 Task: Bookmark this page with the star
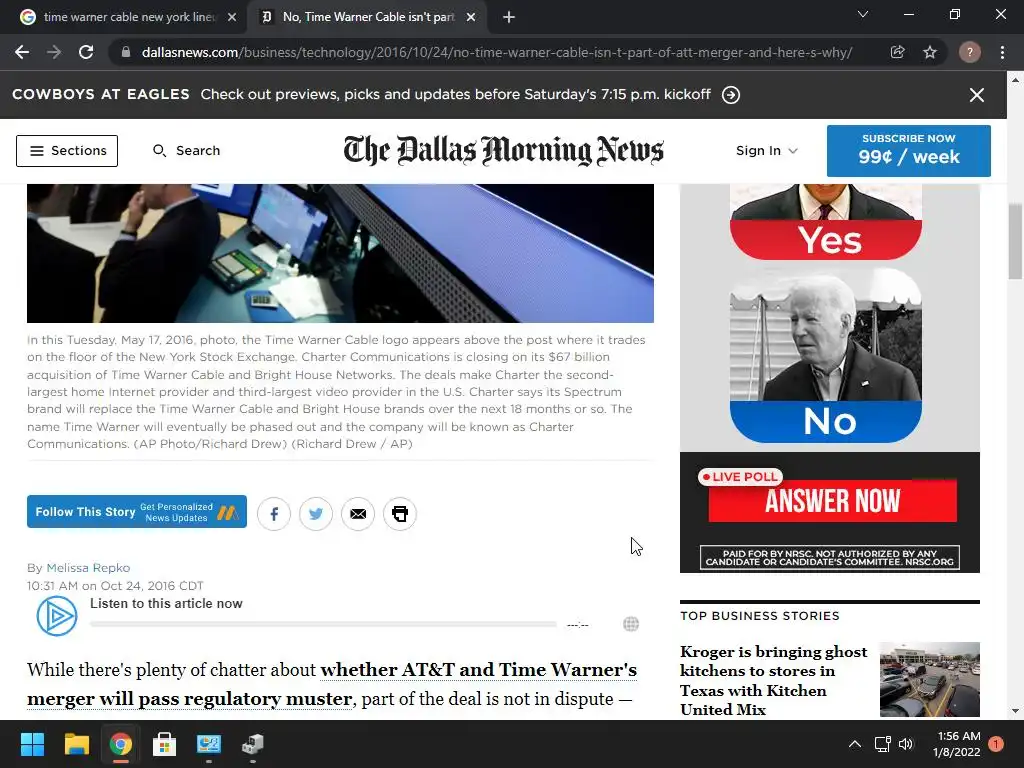(x=930, y=52)
